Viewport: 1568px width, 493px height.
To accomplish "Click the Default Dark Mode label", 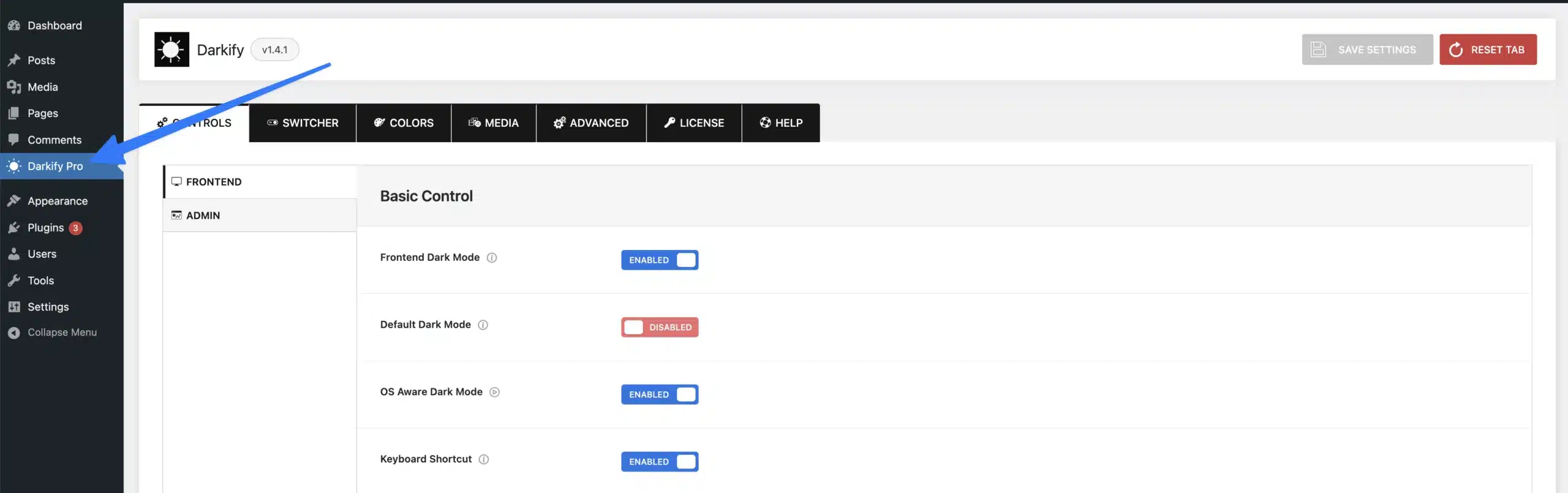I will tap(426, 325).
